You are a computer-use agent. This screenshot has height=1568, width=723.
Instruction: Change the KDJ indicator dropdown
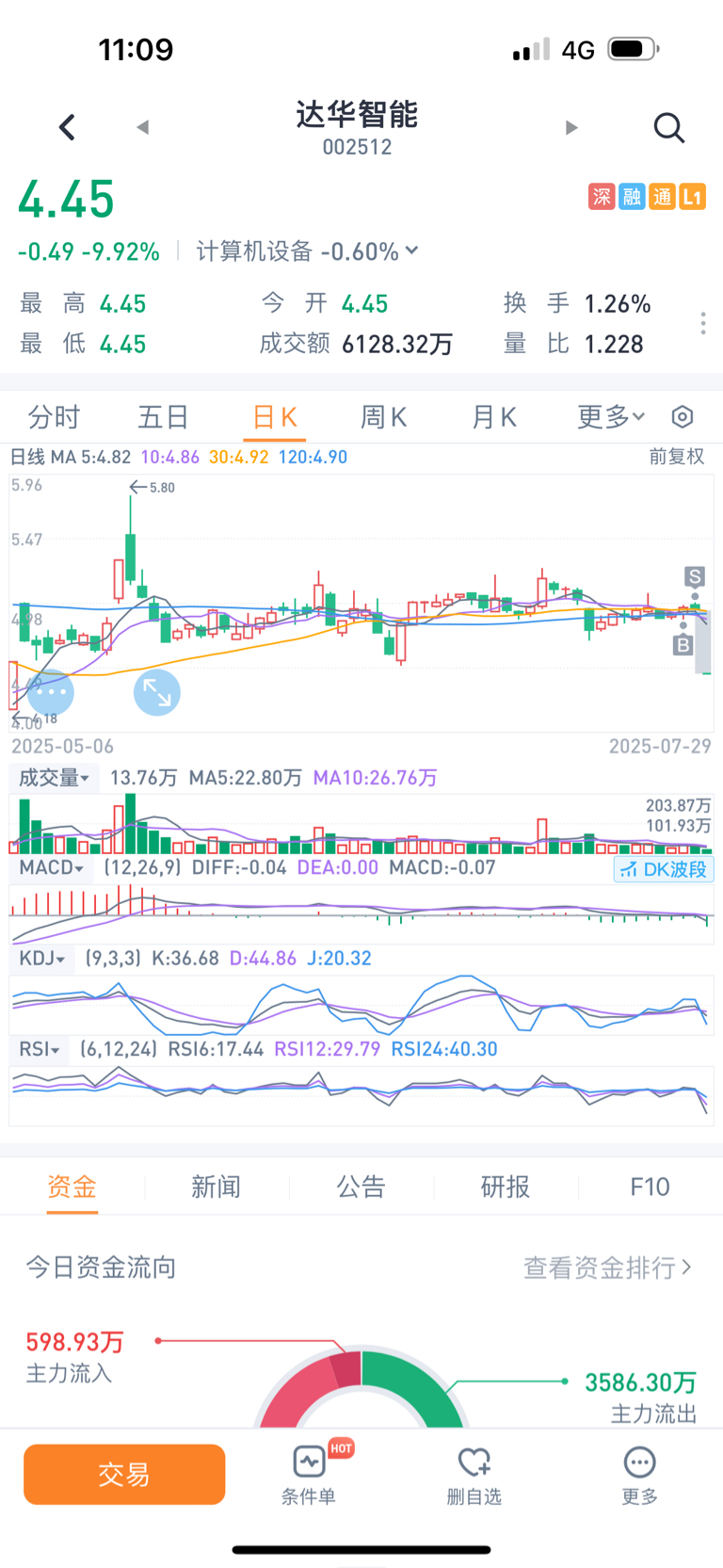(x=42, y=958)
